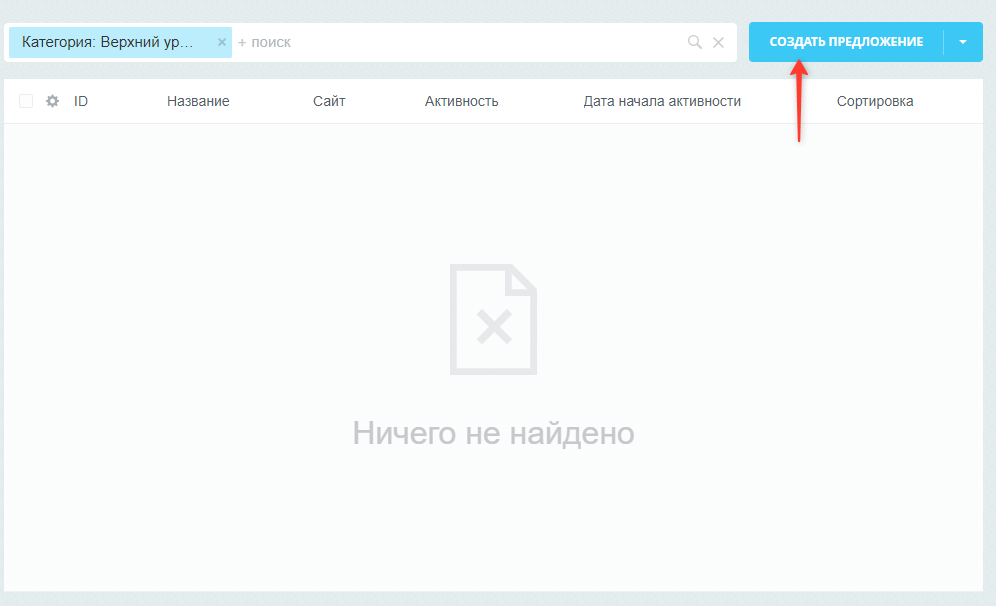
Task: Sort by the Активность column header
Action: tap(461, 101)
